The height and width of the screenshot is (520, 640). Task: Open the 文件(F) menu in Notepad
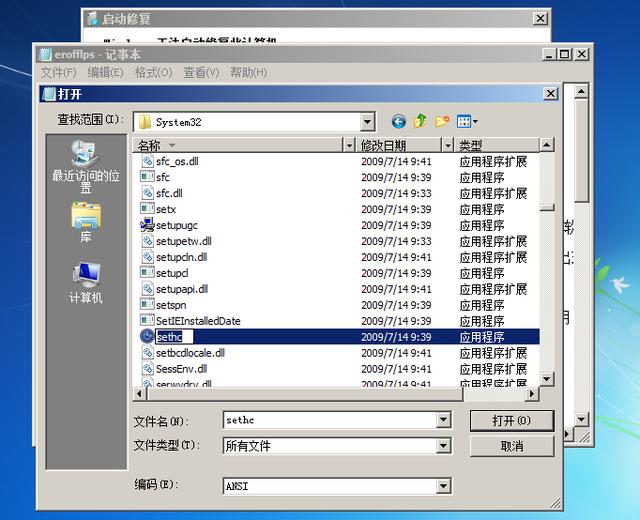coord(58,73)
